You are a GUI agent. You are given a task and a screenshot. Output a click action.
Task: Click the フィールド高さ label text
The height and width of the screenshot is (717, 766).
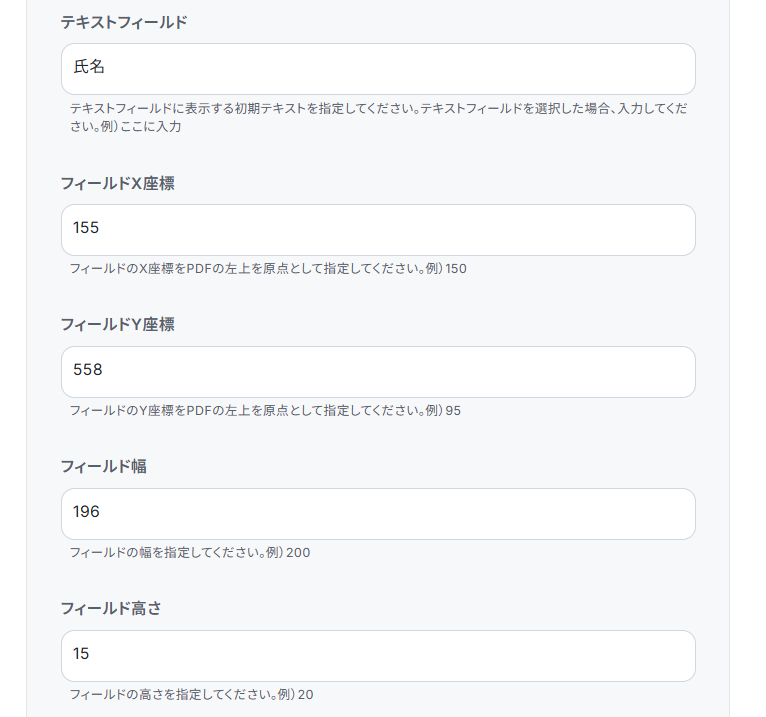[x=110, y=609]
